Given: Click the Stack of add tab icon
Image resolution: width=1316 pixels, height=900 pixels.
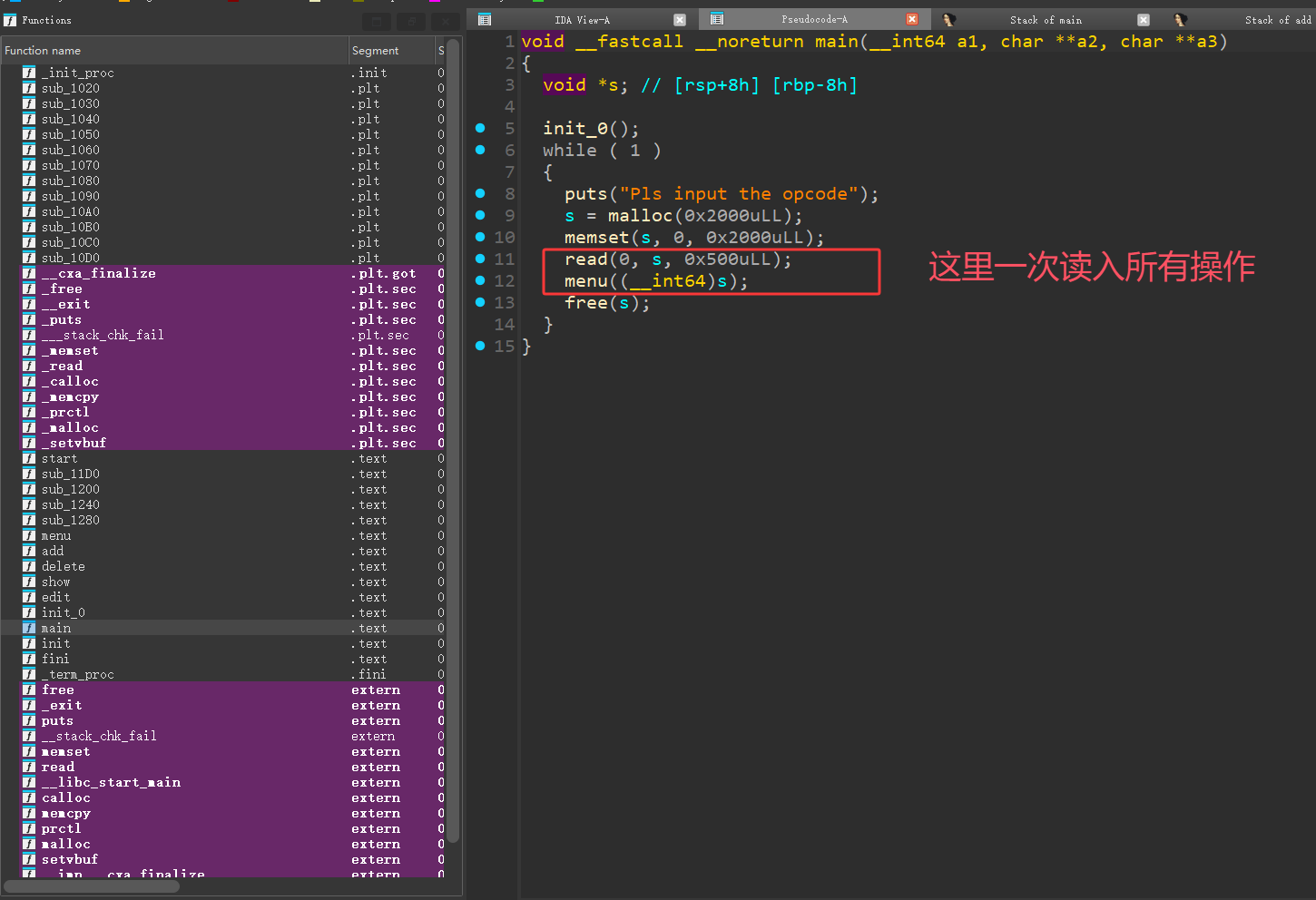Looking at the screenshot, I should (x=1180, y=19).
